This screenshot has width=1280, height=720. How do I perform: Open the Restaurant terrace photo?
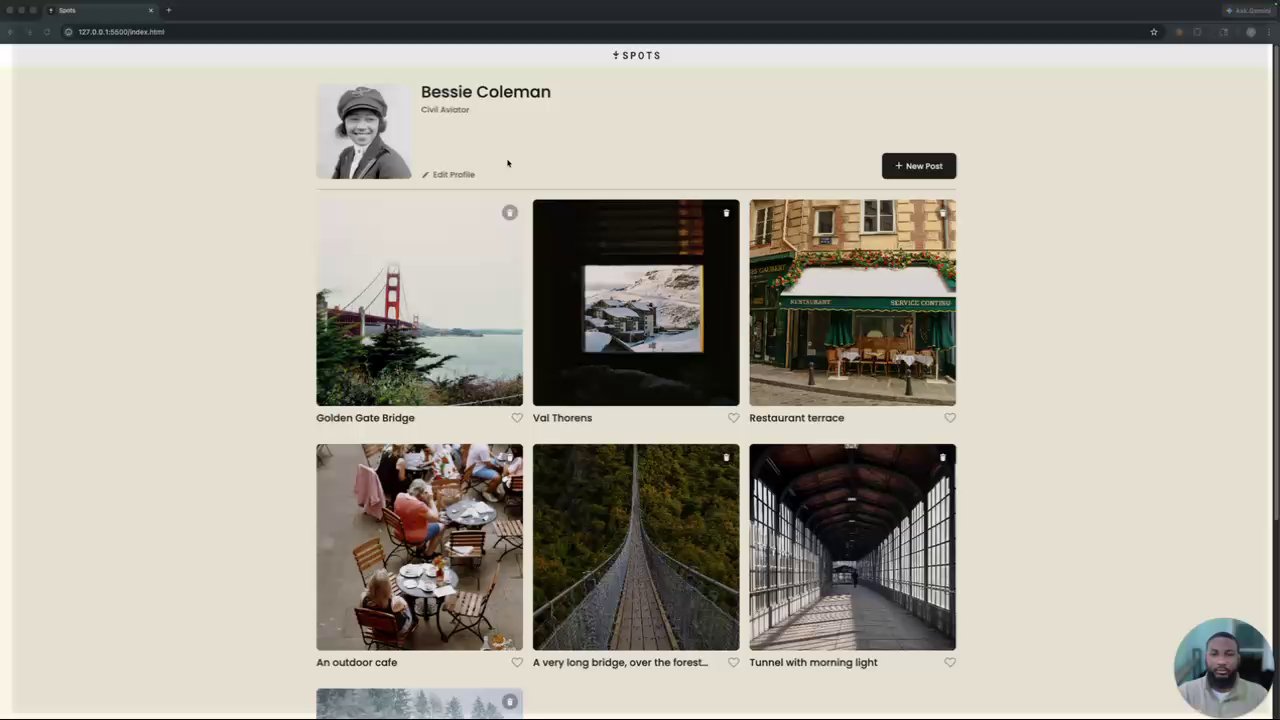pyautogui.click(x=852, y=302)
